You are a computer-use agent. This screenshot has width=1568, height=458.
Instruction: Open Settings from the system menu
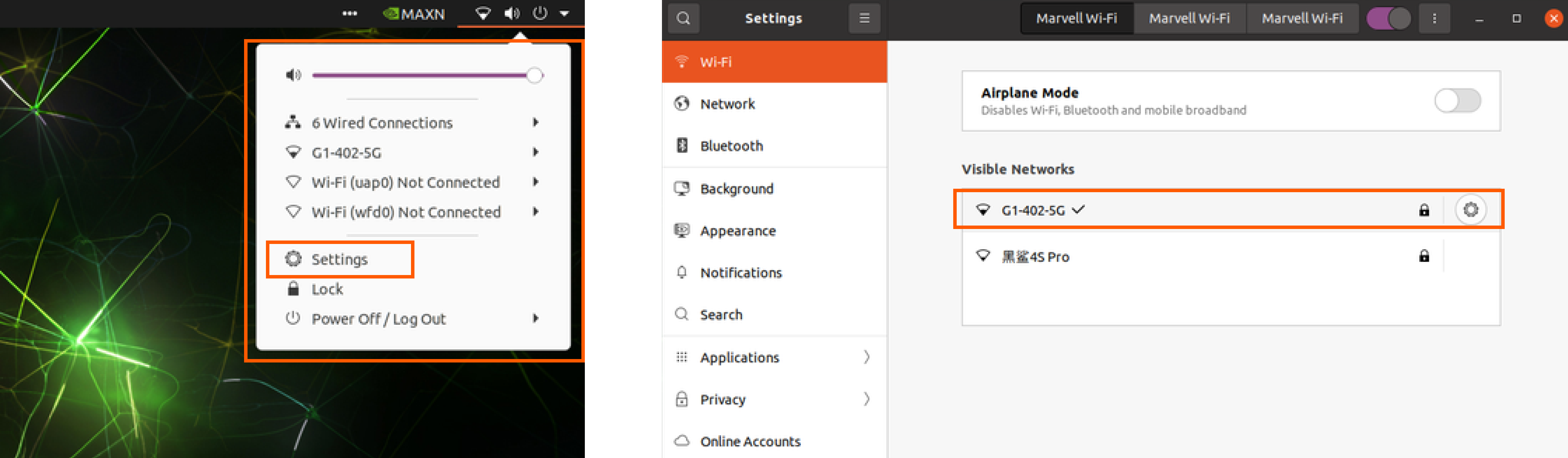339,260
